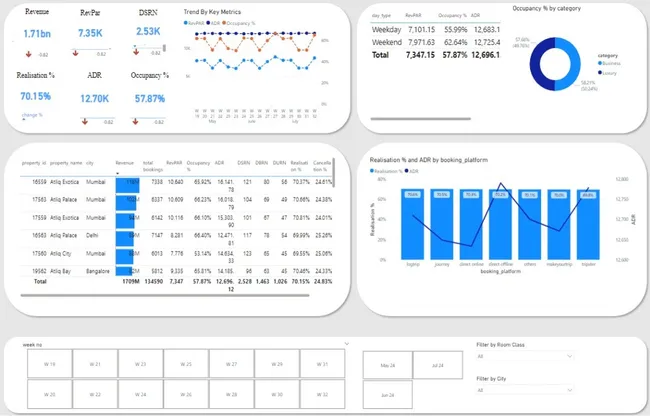Viewport: 650px width, 420px height.
Task: Click the 1.71bn Revenue value
Action: (37, 34)
